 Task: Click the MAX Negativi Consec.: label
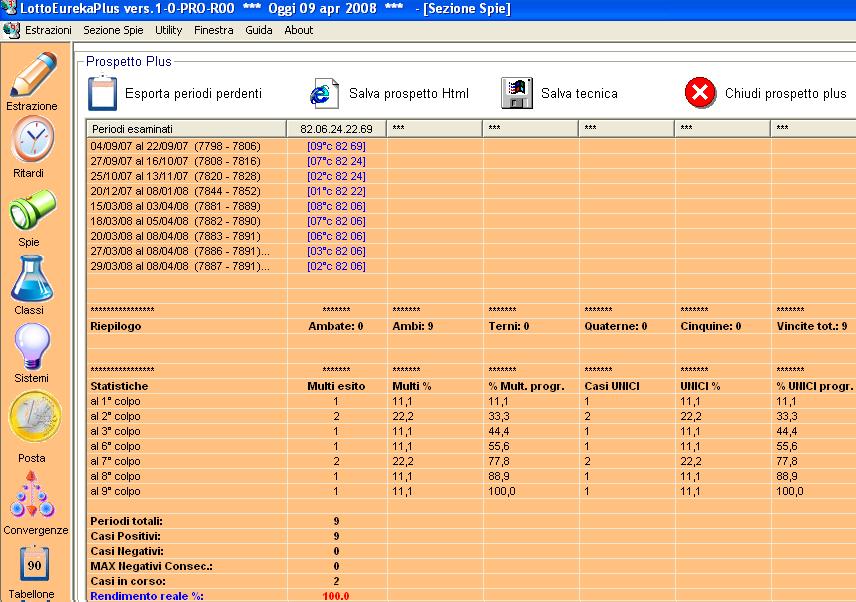click(x=152, y=567)
